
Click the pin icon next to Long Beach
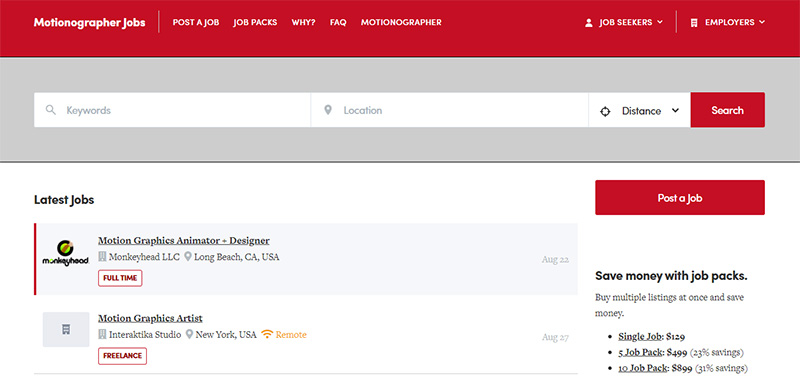pos(188,257)
